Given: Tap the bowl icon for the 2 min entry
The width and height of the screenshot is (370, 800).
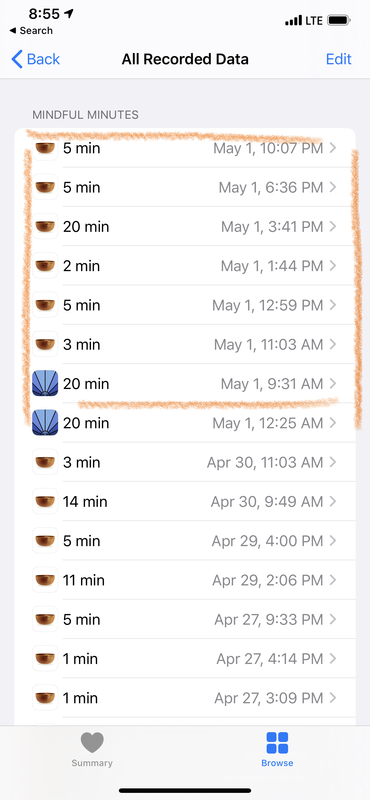Looking at the screenshot, I should point(45,266).
